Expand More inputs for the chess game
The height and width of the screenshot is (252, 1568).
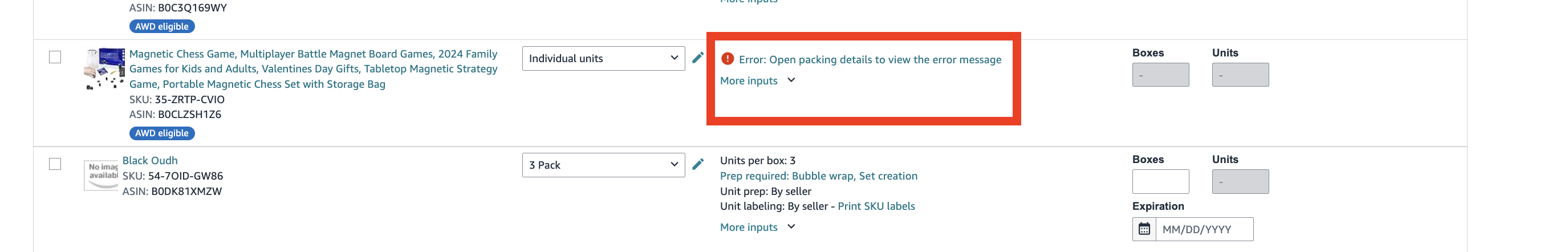point(757,80)
